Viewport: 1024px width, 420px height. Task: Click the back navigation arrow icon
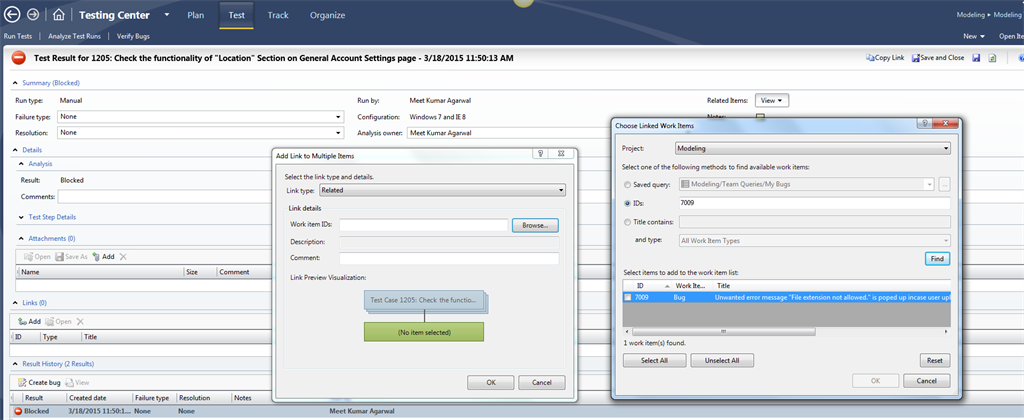pyautogui.click(x=13, y=15)
